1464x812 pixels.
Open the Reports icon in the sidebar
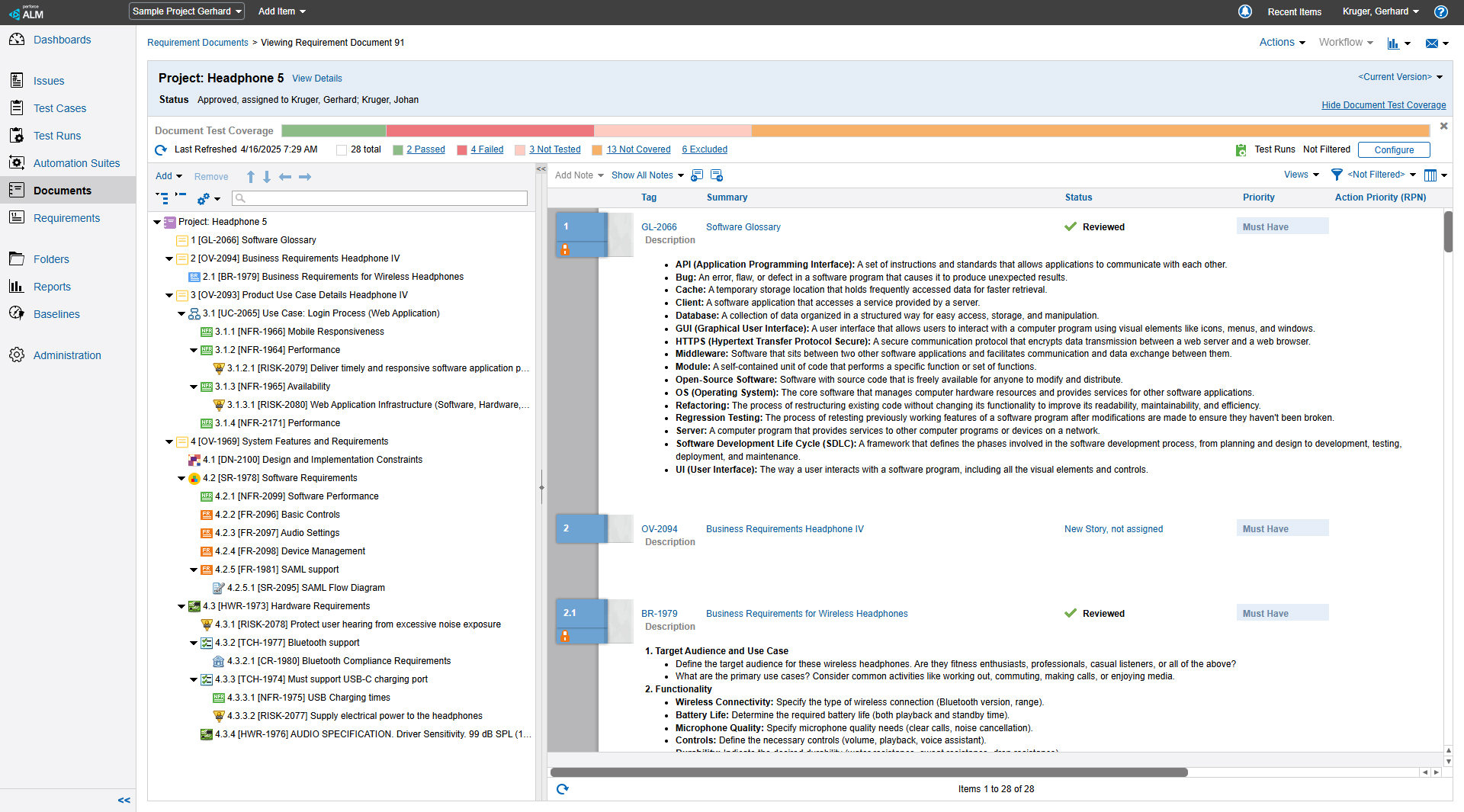tap(17, 286)
